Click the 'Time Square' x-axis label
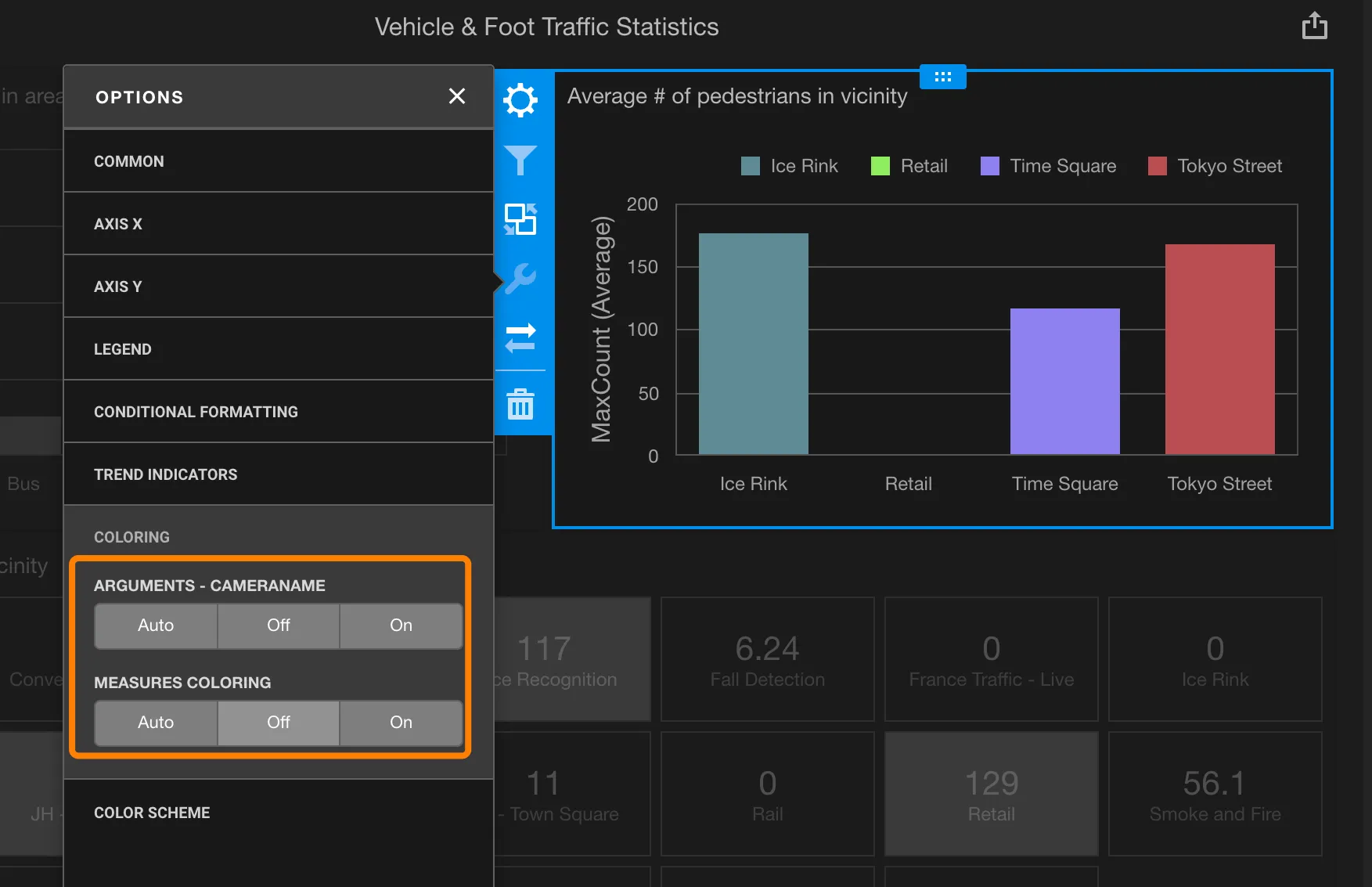This screenshot has width=1372, height=887. (1065, 484)
